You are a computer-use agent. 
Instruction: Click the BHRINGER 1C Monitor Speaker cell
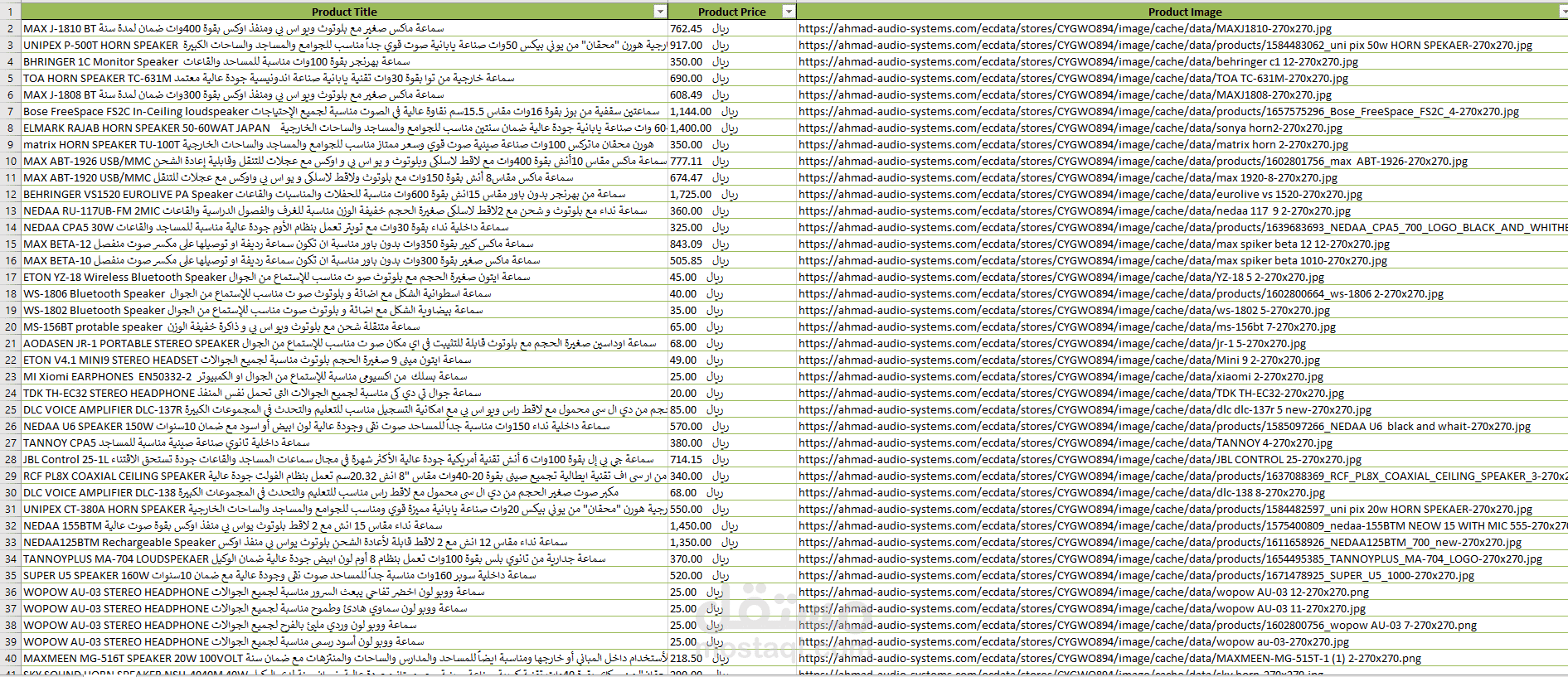coord(344,61)
